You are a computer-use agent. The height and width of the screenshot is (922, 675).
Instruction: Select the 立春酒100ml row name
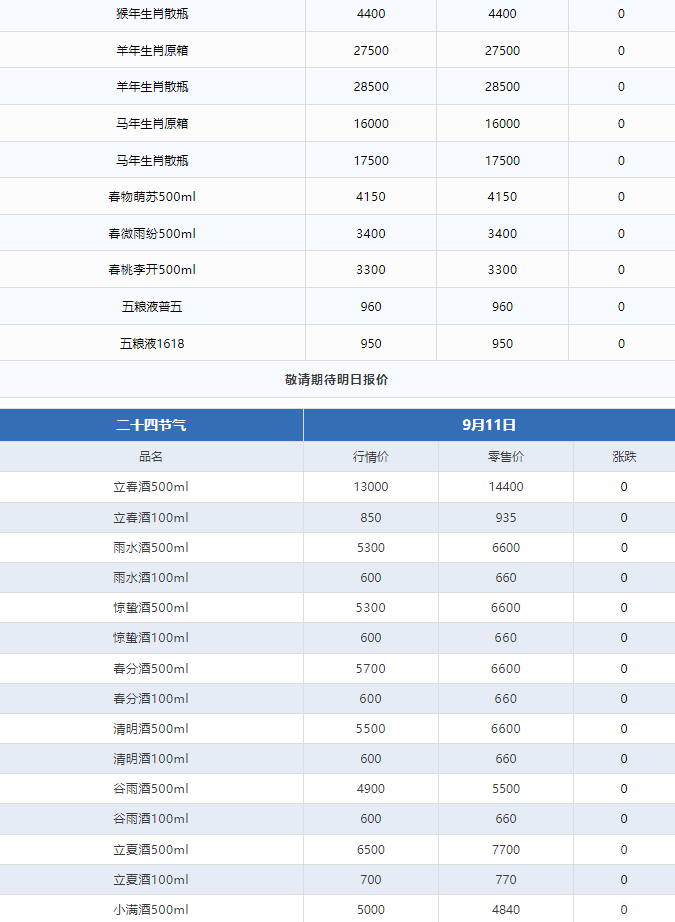(x=151, y=517)
